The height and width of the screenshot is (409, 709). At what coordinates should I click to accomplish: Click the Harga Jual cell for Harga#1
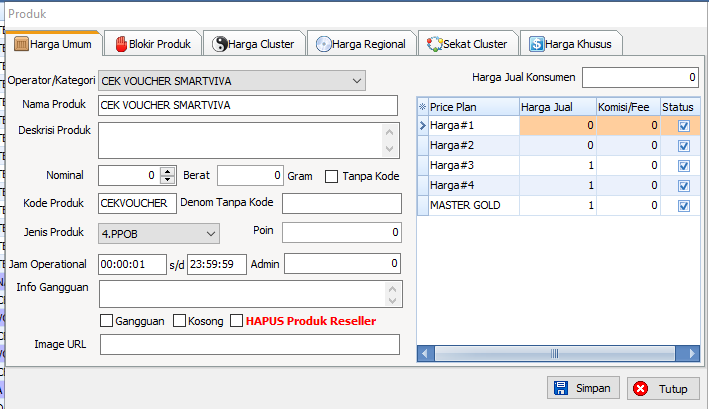point(558,125)
